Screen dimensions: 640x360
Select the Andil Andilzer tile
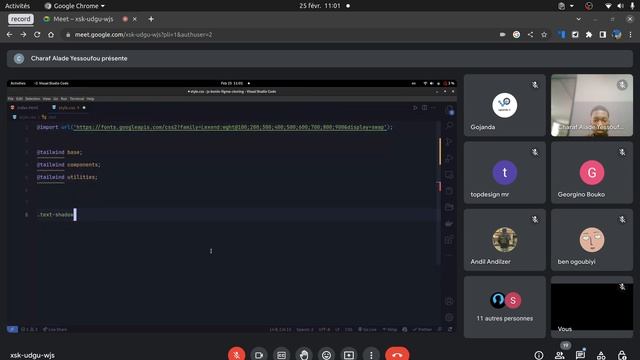click(x=504, y=240)
